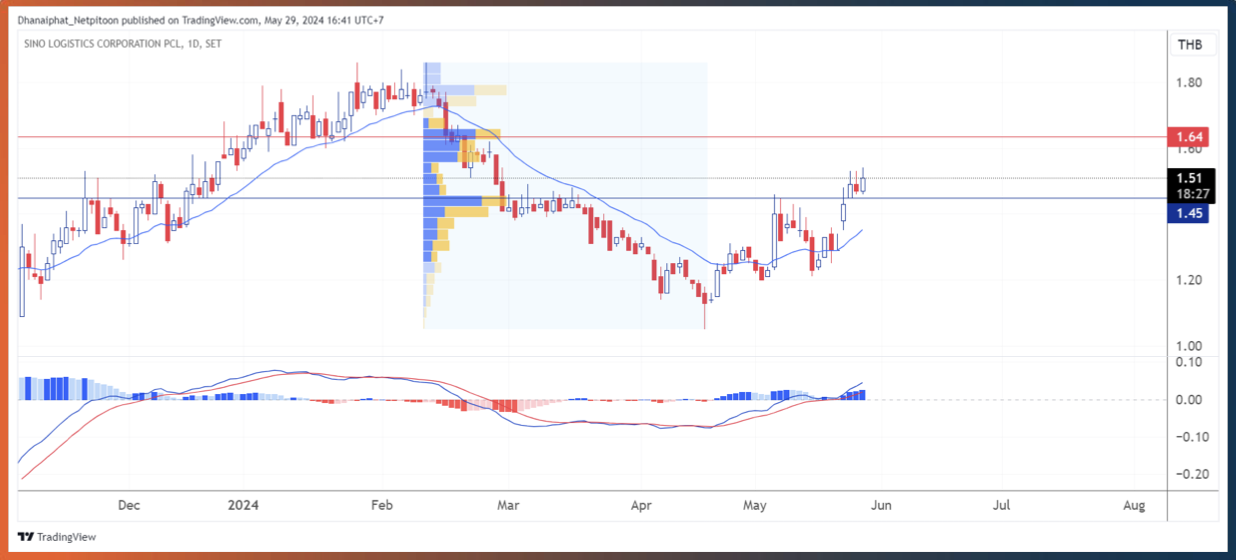
Task: Click the Feb label on time axis
Action: [382, 506]
